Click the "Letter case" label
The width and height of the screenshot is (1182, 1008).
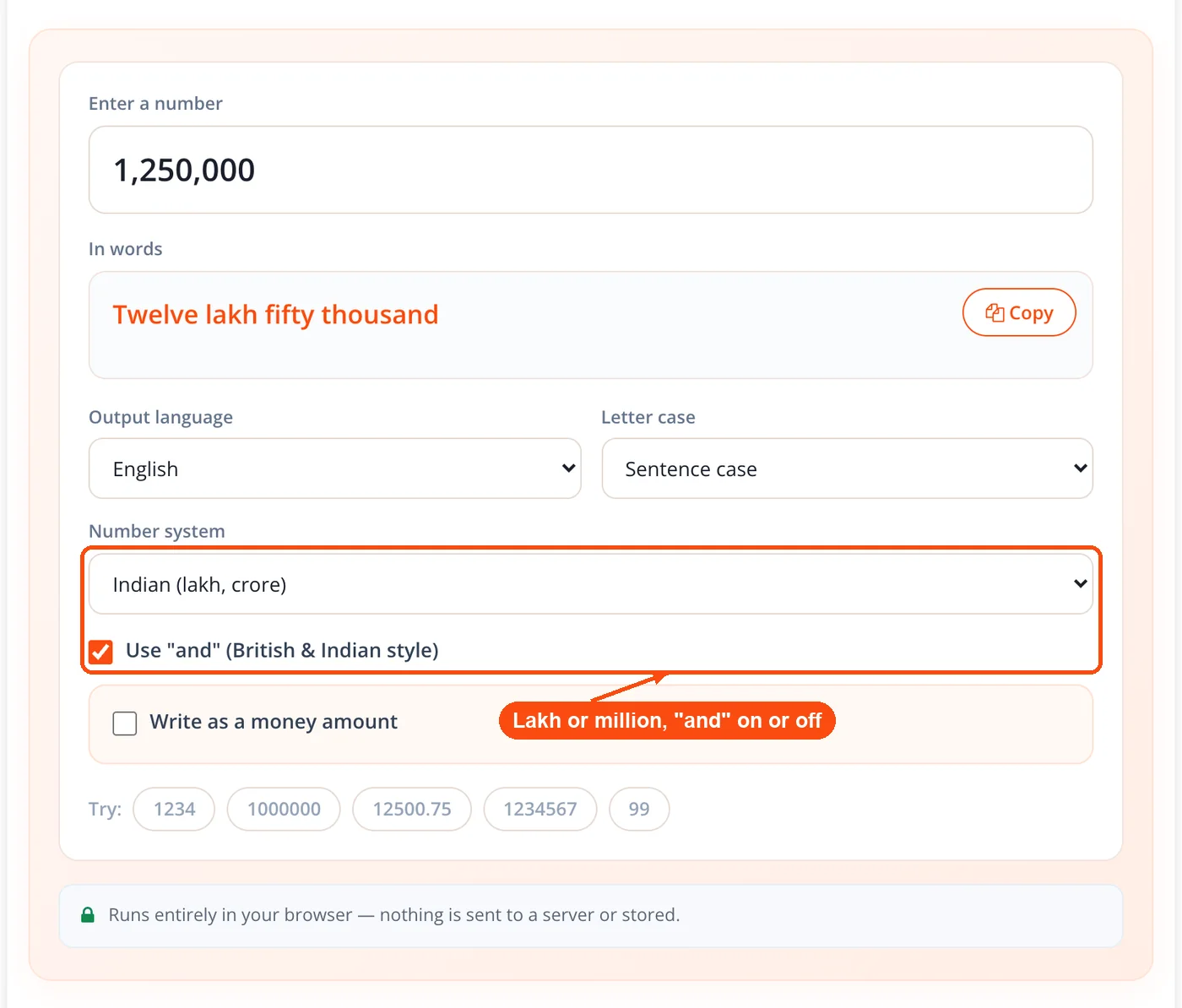[x=648, y=417]
